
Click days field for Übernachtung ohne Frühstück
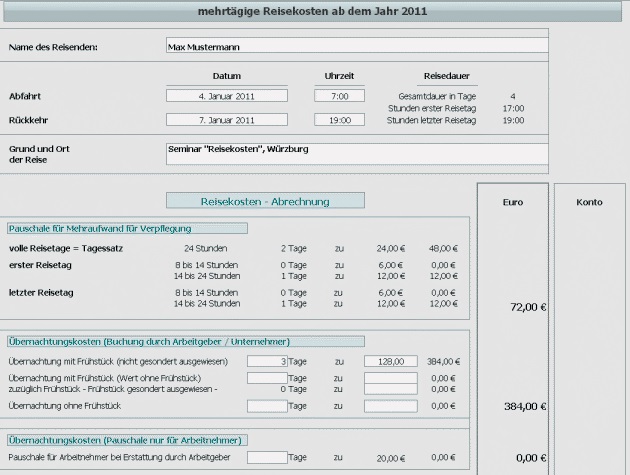266,406
